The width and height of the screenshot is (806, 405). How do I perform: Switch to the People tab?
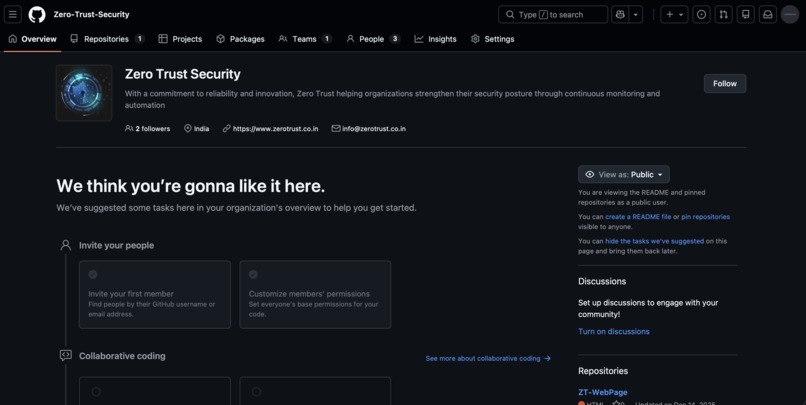coord(373,39)
